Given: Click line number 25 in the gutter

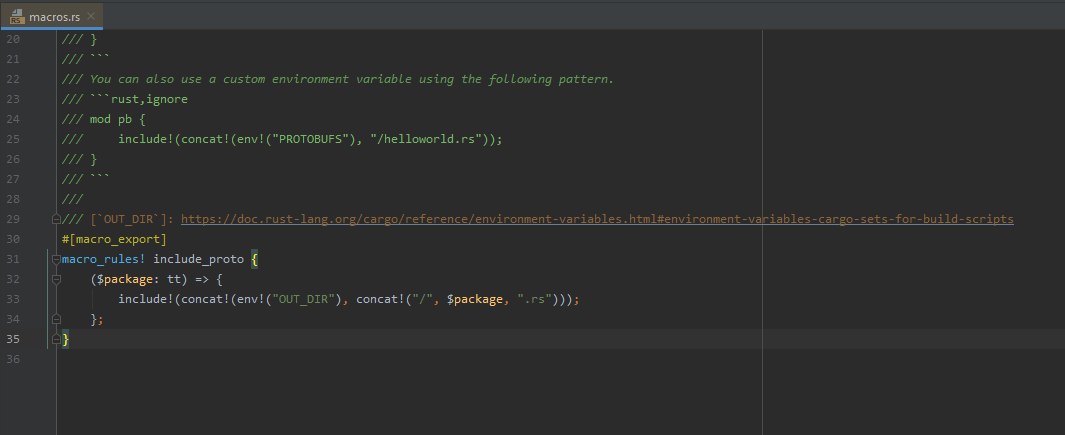Looking at the screenshot, I should click(13, 139).
